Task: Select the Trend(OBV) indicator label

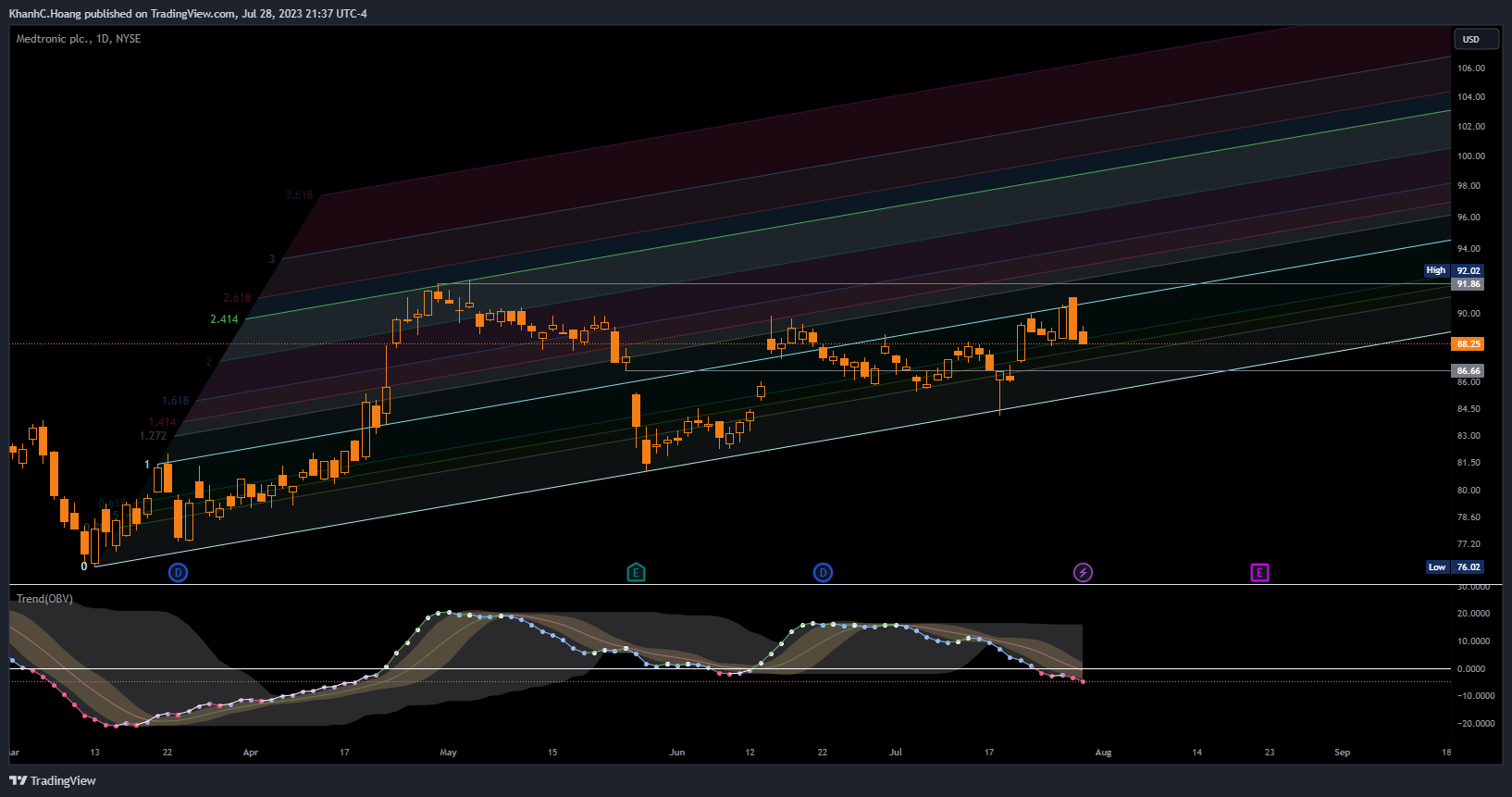Action: 44,599
